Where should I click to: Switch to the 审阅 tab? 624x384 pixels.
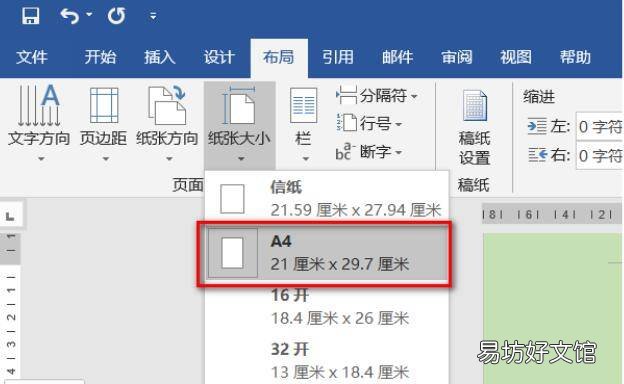click(456, 57)
